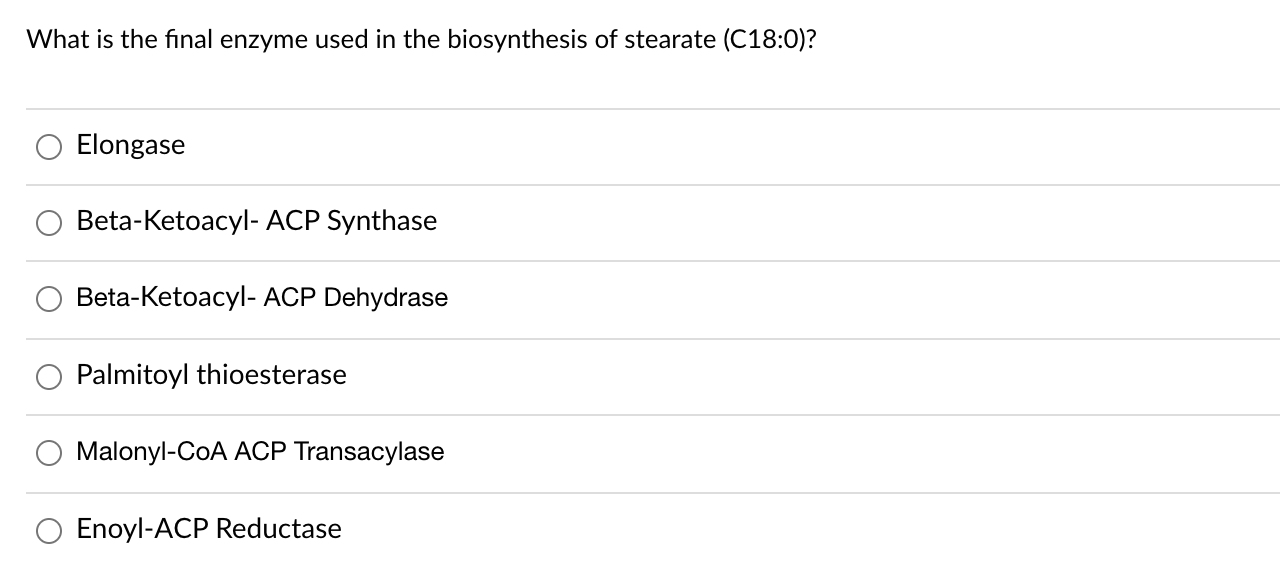The width and height of the screenshot is (1280, 572).
Task: Choose the Enoyl-ACP Reductase radio button
Action: [x=50, y=530]
